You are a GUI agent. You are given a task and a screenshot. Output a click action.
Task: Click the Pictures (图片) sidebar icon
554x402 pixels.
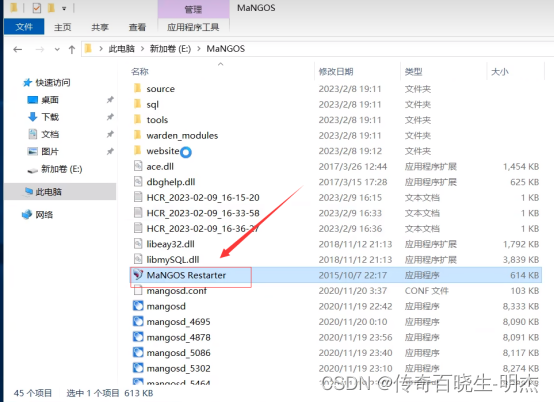(x=33, y=151)
